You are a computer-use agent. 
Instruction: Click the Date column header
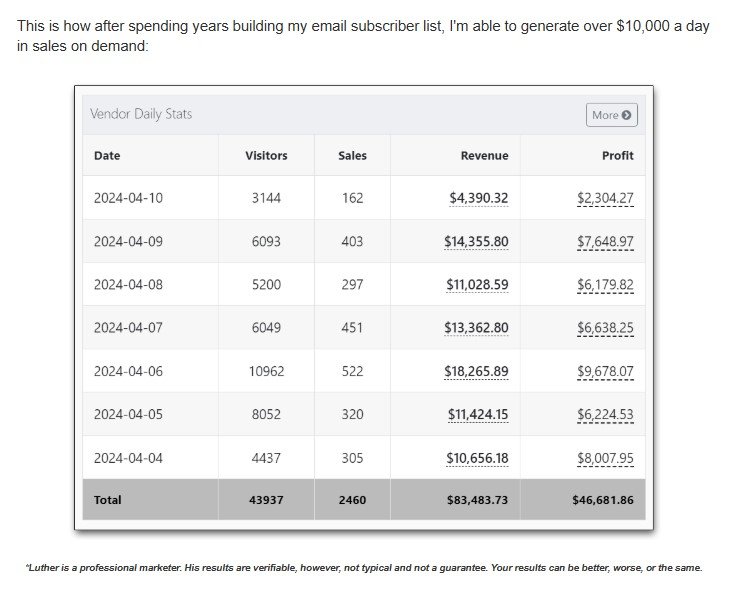click(x=107, y=156)
